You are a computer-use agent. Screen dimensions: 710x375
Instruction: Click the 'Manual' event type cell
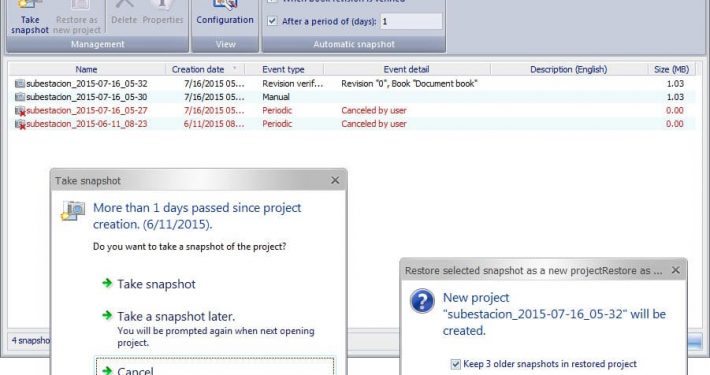point(276,97)
